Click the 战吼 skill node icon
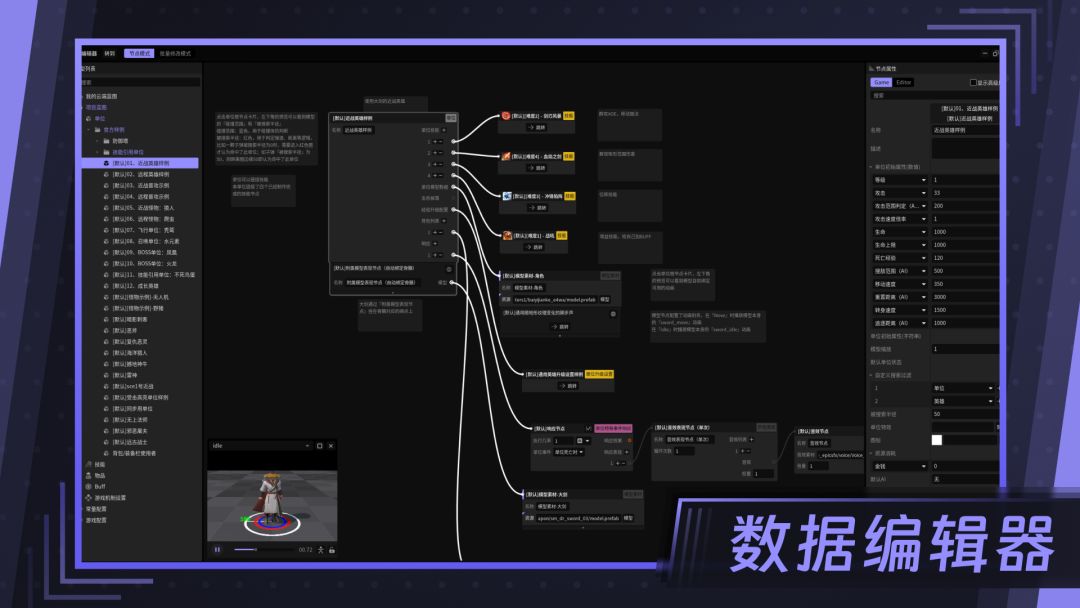 click(x=506, y=236)
